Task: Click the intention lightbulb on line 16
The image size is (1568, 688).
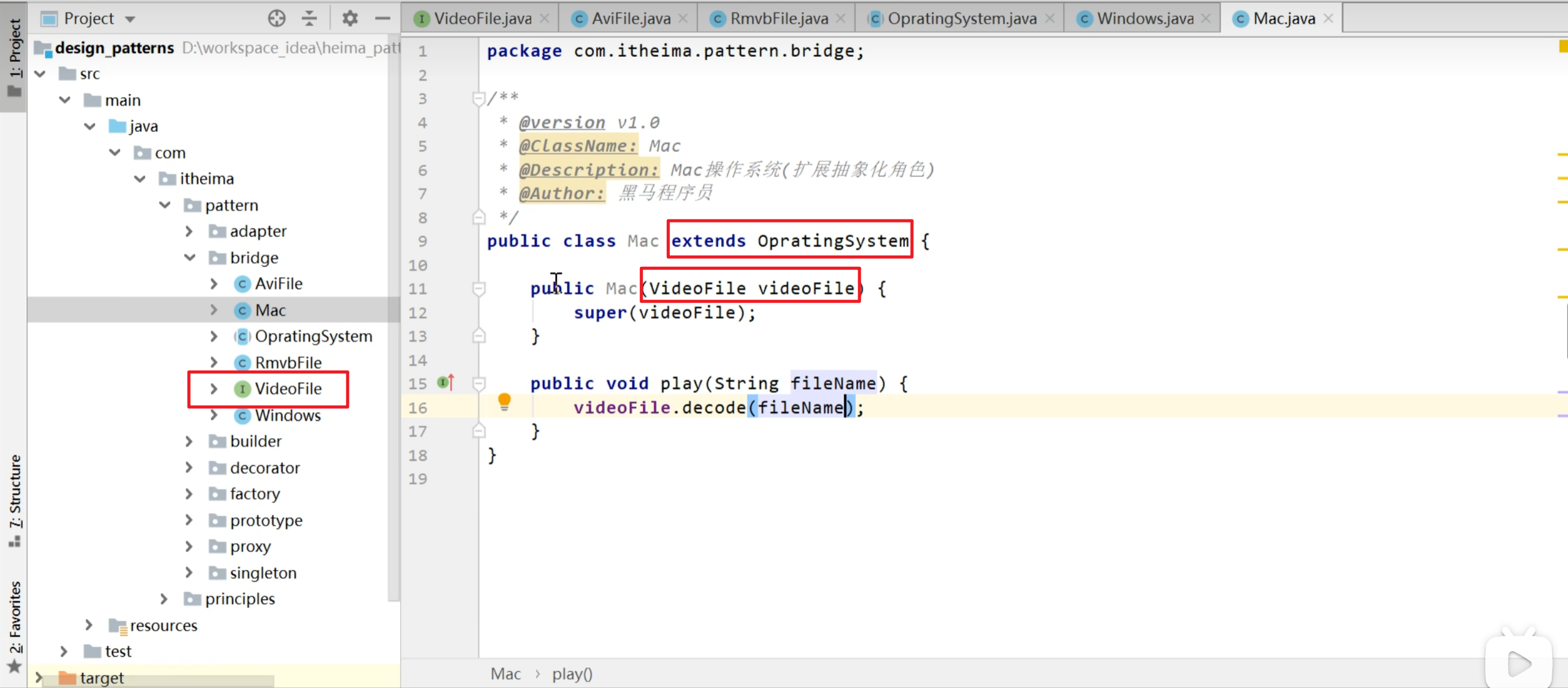Action: coord(504,402)
